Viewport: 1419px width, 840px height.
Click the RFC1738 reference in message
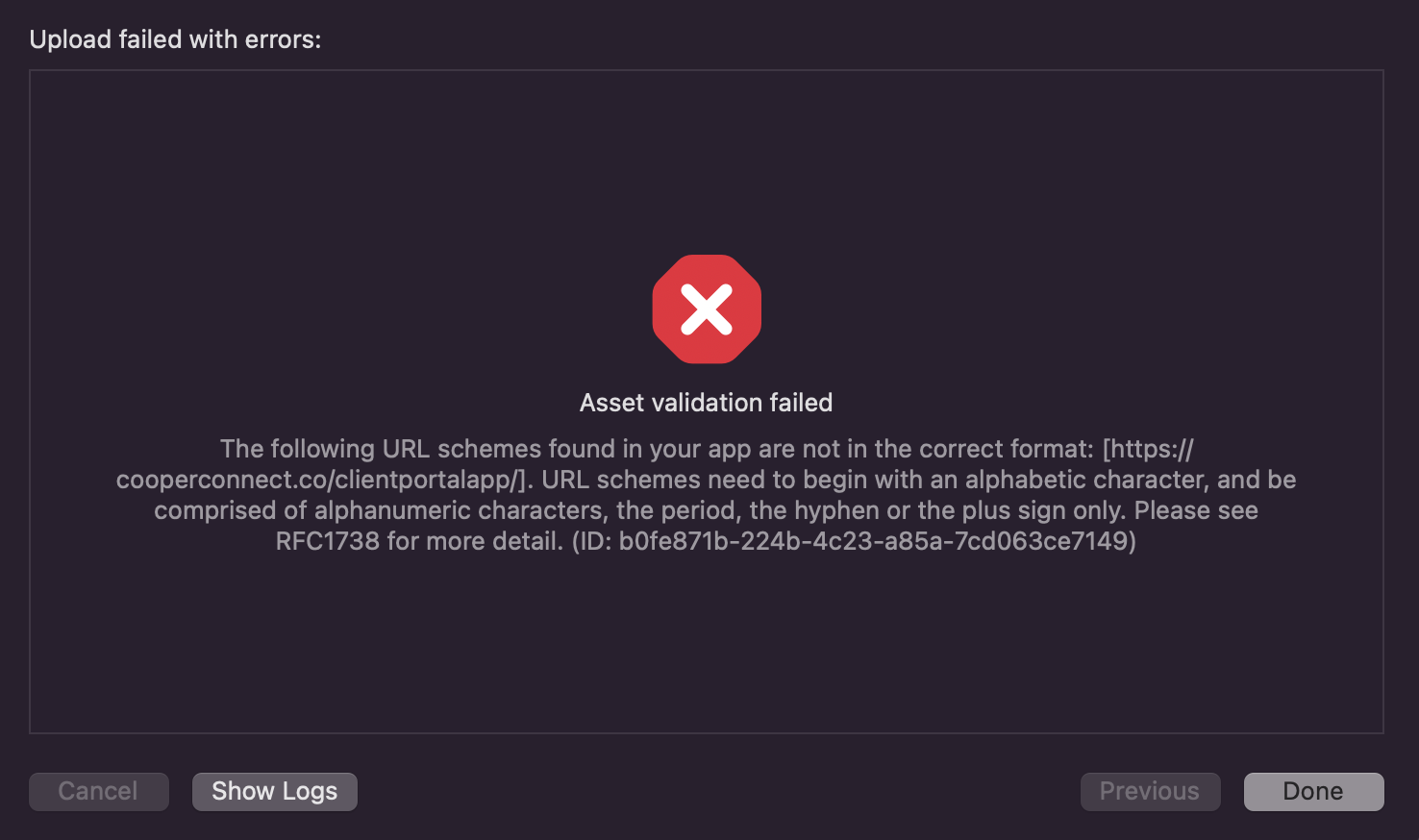click(327, 541)
